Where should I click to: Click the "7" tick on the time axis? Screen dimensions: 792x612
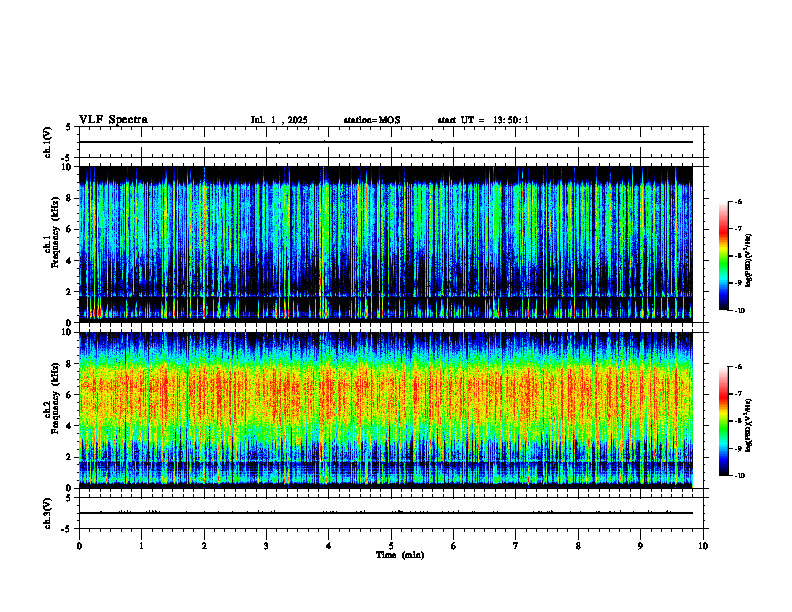pos(516,546)
